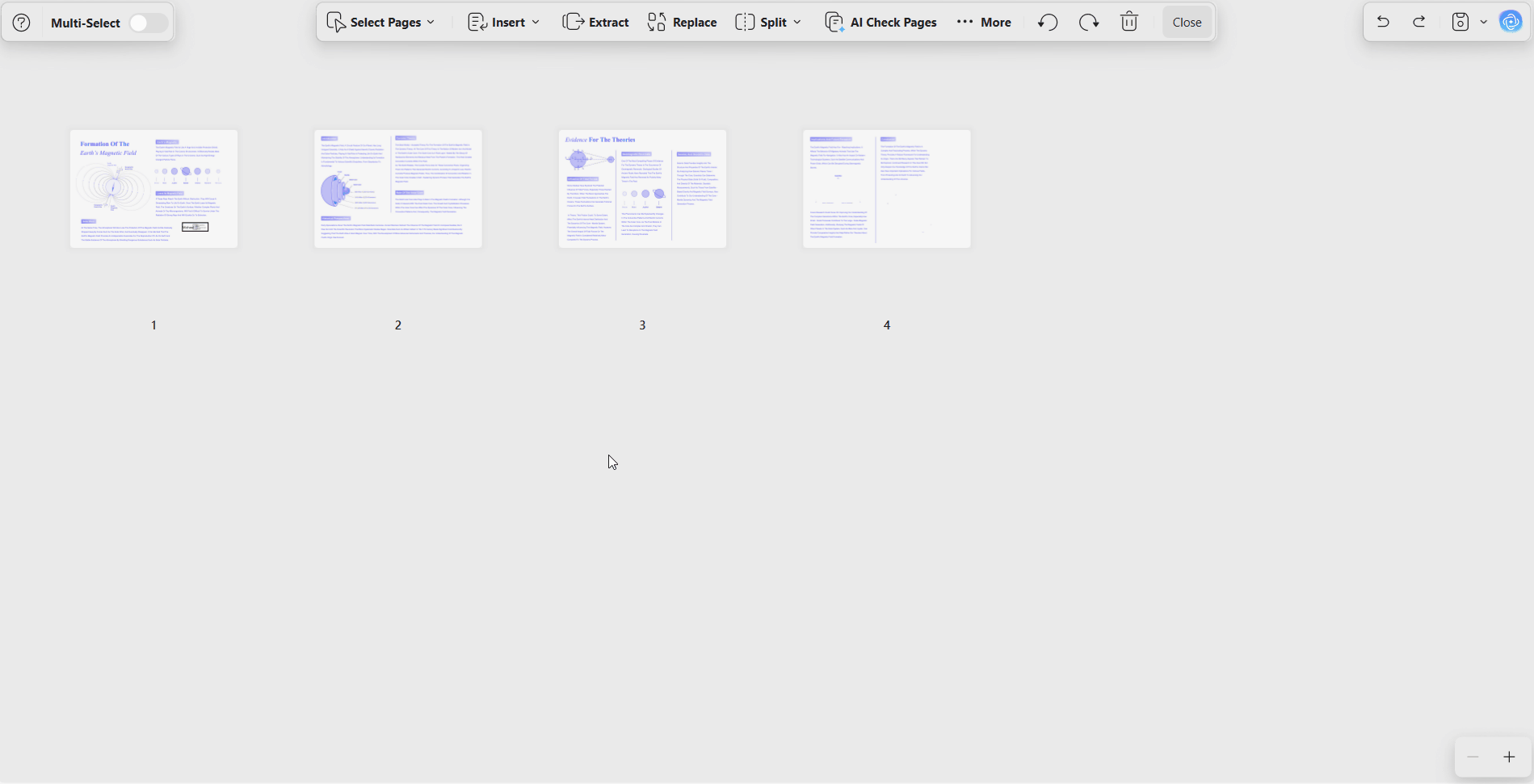Open the AI assistant icon
Image resolution: width=1534 pixels, height=784 pixels.
1511,22
